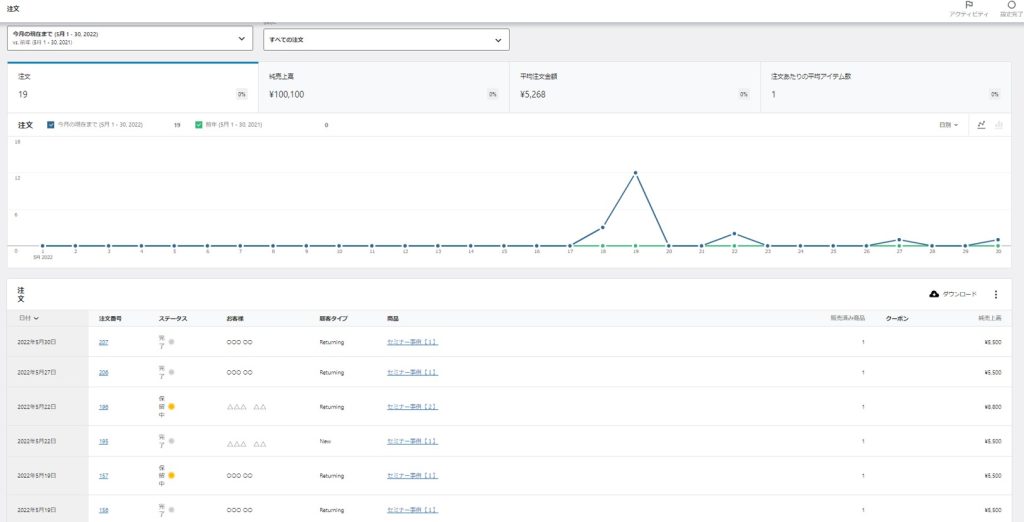Switch to bar chart view
The image size is (1024, 522).
click(999, 125)
